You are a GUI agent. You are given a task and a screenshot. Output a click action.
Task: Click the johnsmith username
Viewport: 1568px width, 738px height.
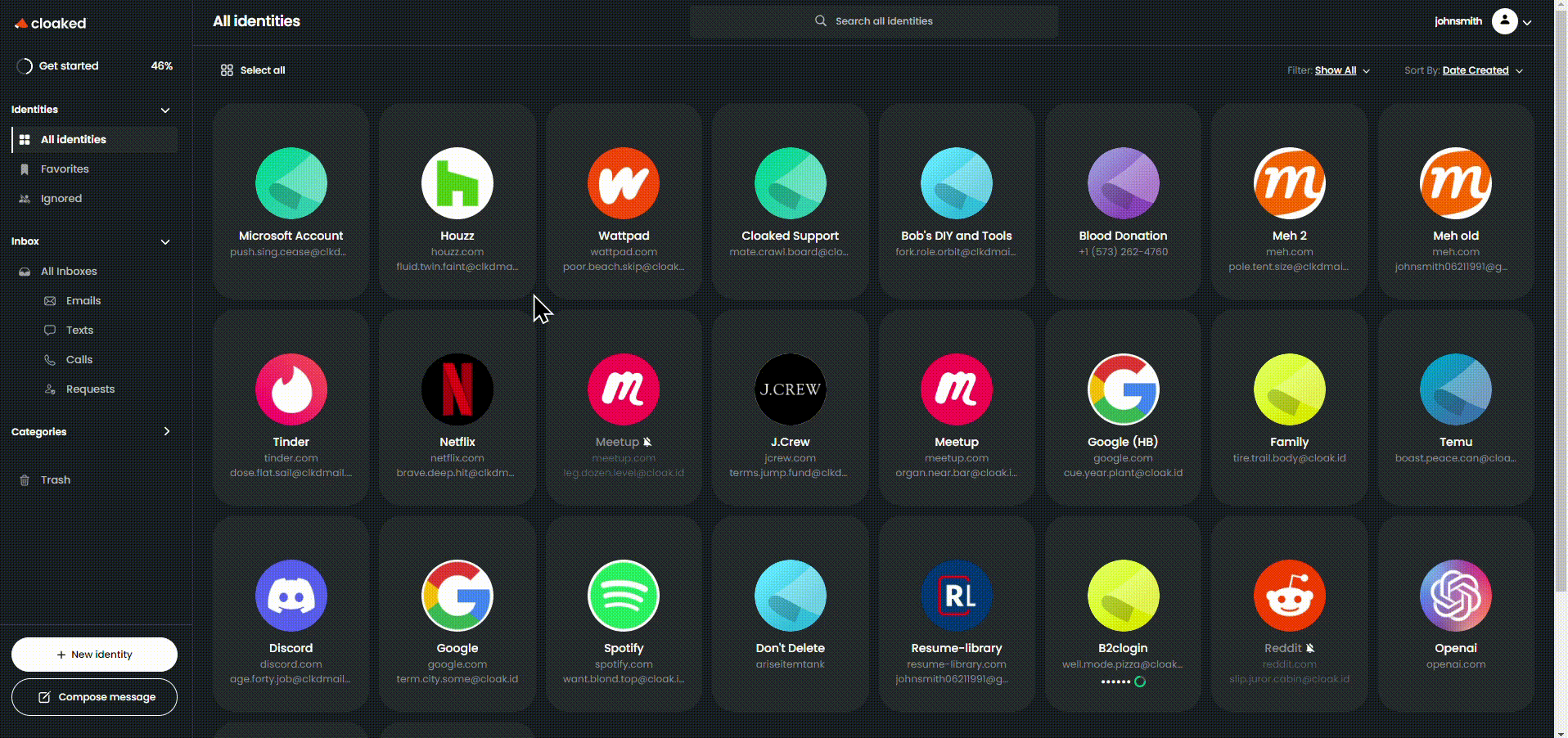pos(1458,21)
